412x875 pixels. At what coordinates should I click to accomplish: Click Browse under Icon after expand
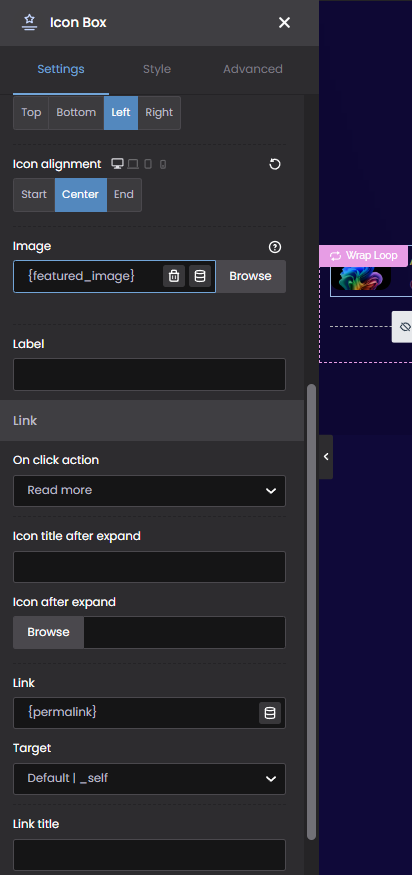[x=49, y=632]
